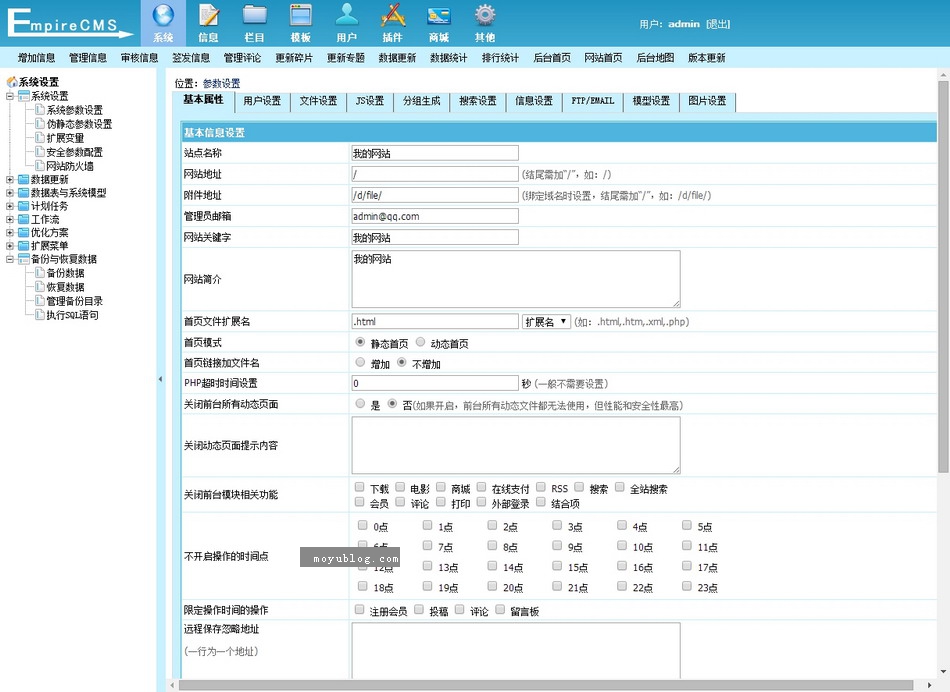
Task: Open 数据统计 in the top menu
Action: tap(449, 58)
